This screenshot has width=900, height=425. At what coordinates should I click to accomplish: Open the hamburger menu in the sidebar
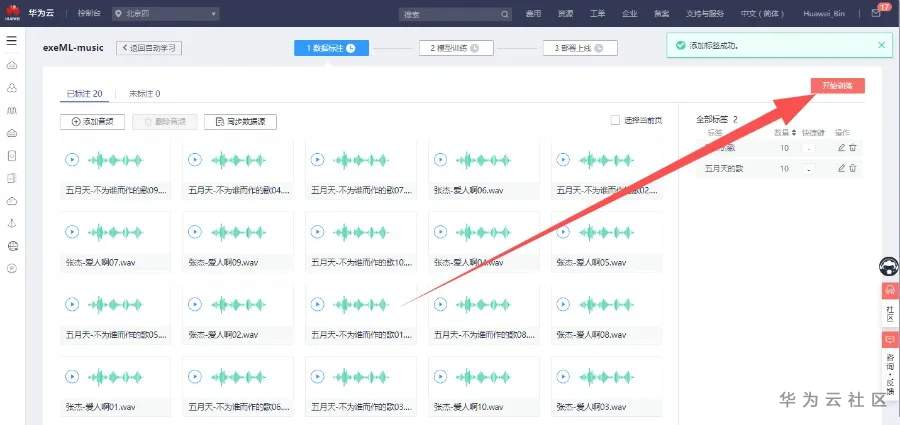point(11,41)
